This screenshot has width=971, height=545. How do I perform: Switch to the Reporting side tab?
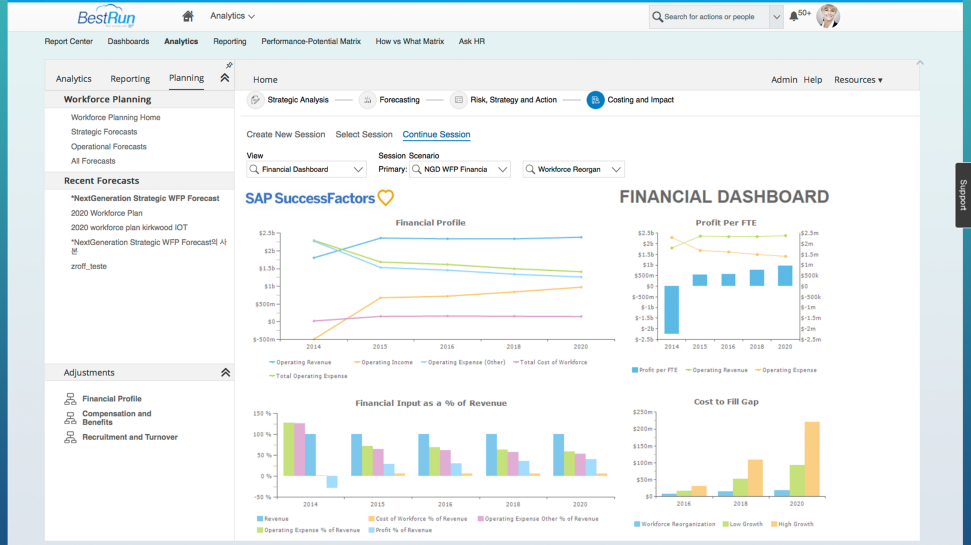(x=130, y=79)
